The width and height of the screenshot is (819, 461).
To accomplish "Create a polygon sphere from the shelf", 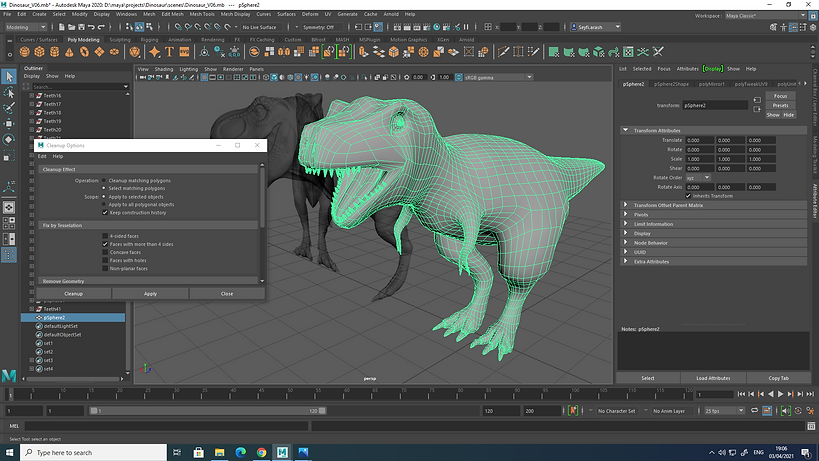I will pyautogui.click(x=25, y=52).
